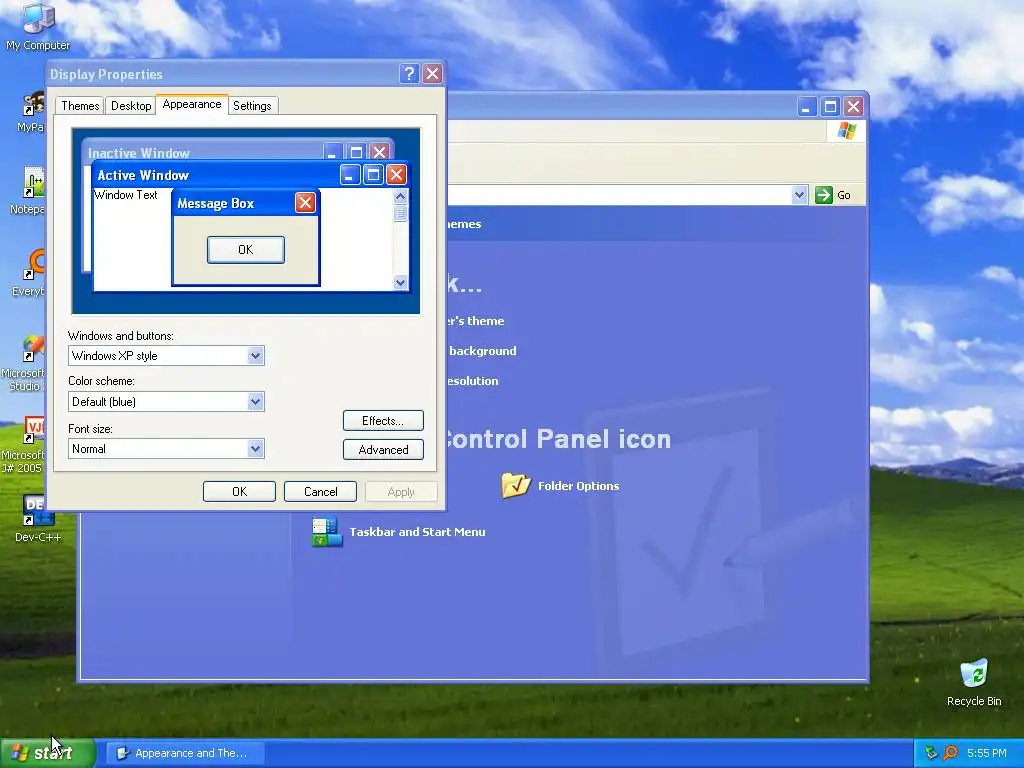Click Window Text in the preview
The width and height of the screenshot is (1024, 768).
(x=126, y=195)
